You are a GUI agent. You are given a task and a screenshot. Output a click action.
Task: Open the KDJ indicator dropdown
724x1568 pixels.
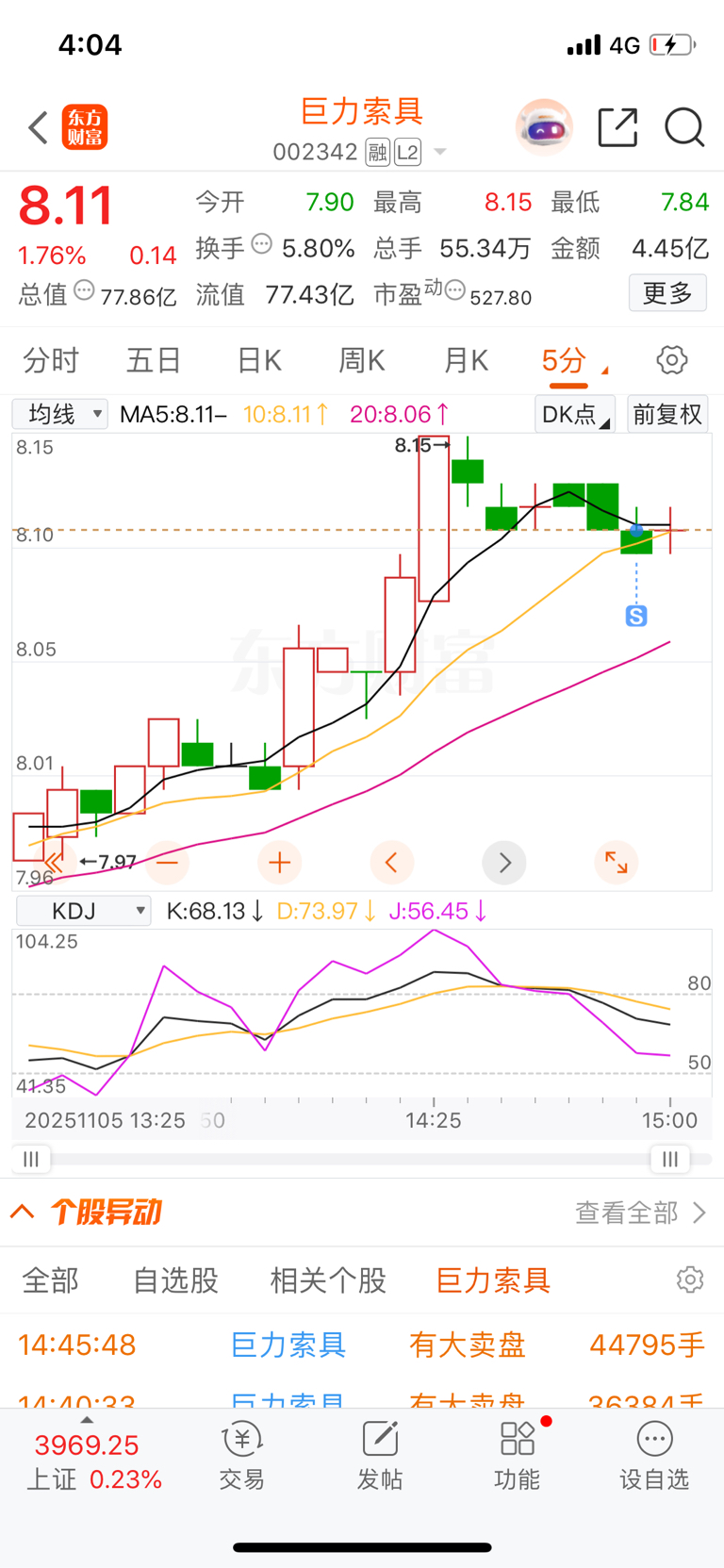84,911
